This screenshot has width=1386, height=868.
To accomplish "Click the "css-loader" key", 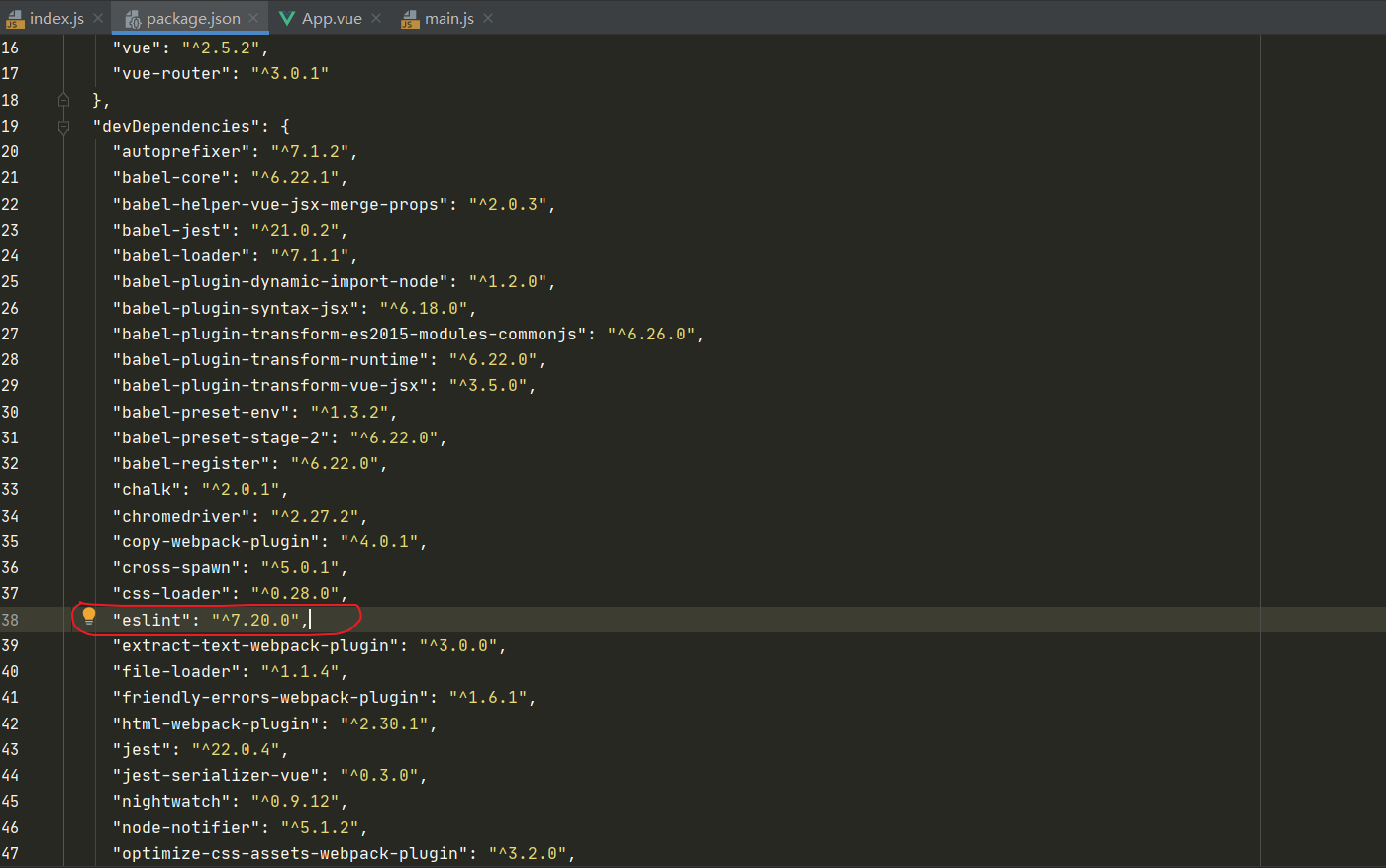I will click(x=171, y=593).
